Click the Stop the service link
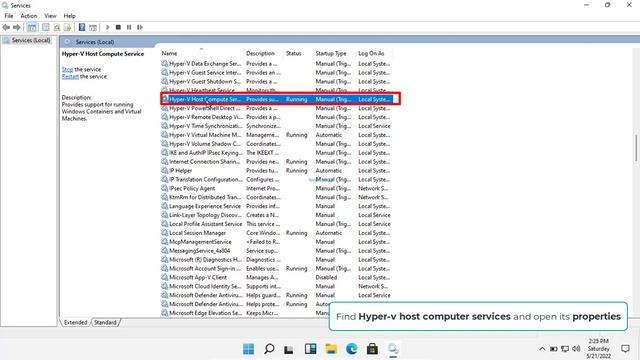This screenshot has height=360, width=640. (67, 69)
